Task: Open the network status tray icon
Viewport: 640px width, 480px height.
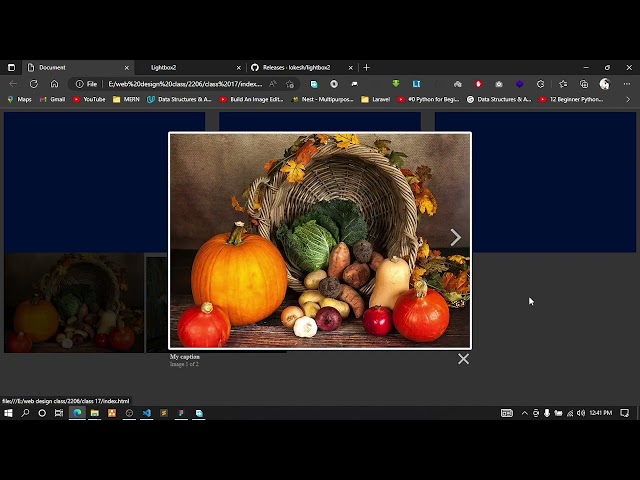Action: (570, 413)
